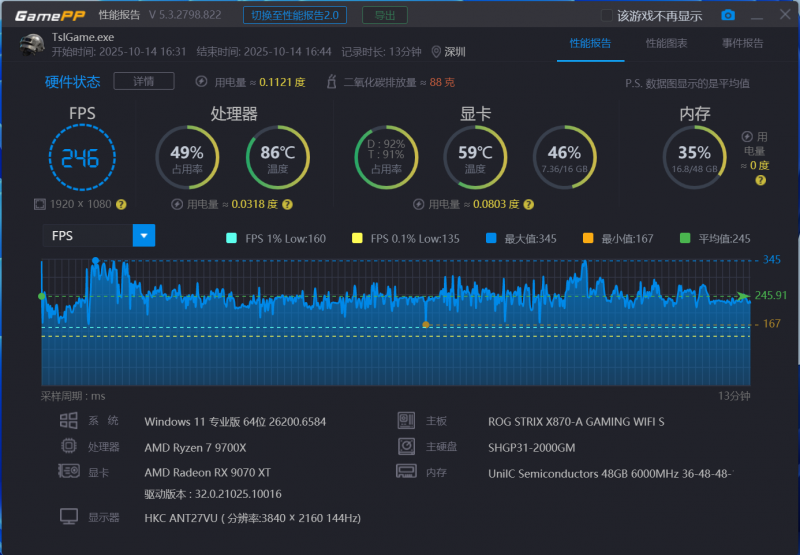Click the FPS 246 circular gauge

coord(82,157)
